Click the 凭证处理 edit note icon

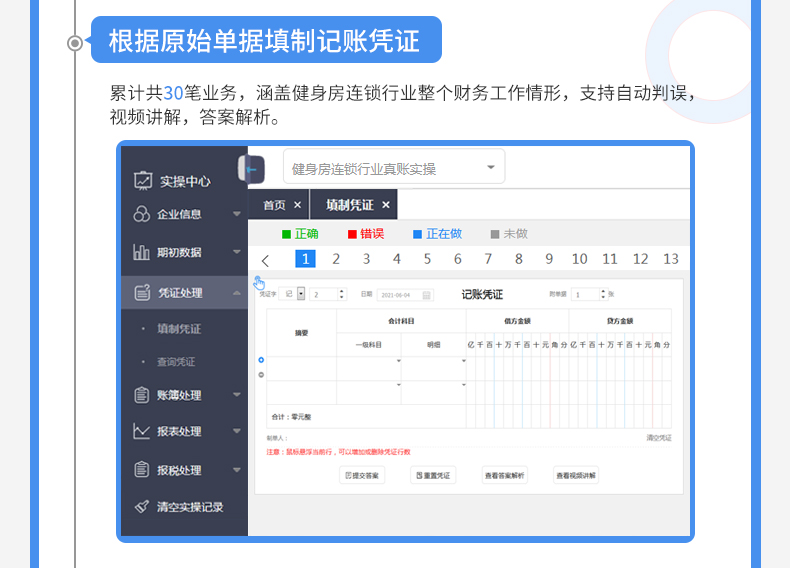click(143, 292)
